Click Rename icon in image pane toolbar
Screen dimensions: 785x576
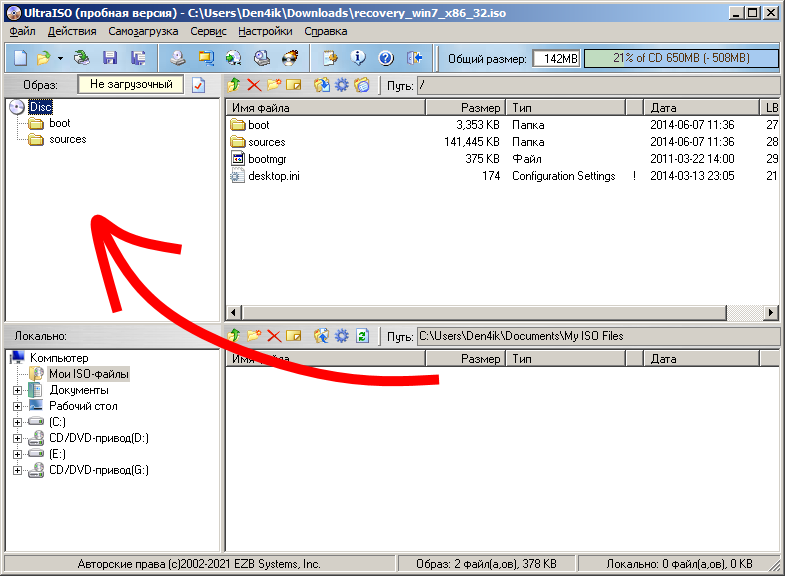[294, 85]
